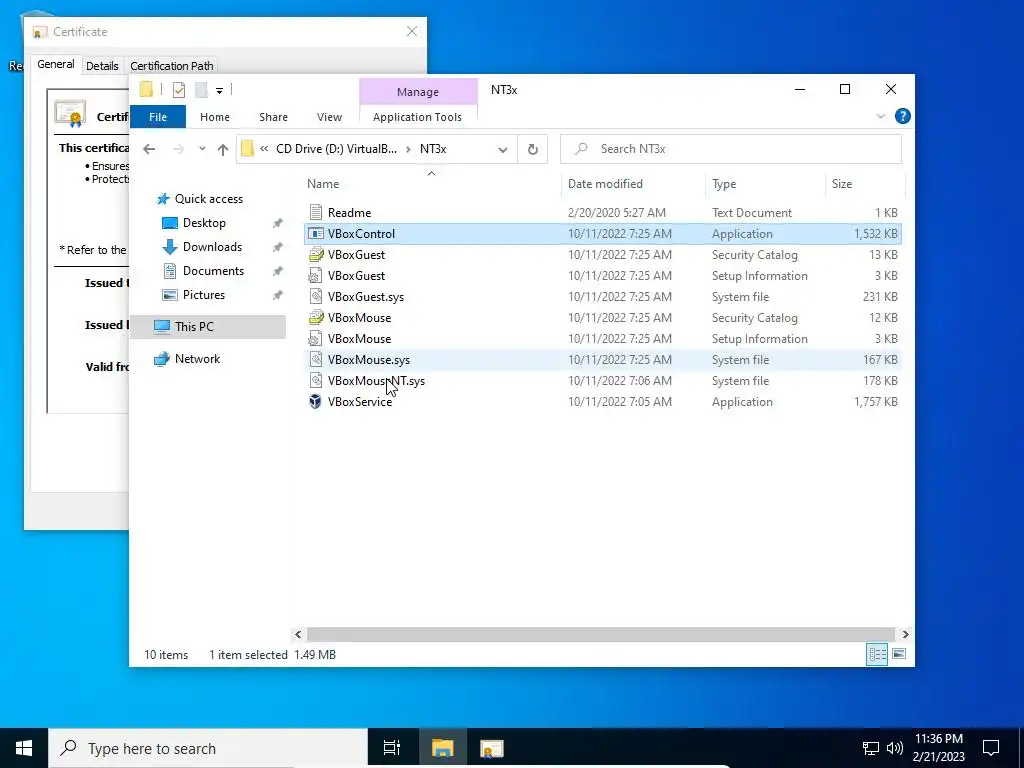
Task: Open Recent locations dropdown arrow
Action: click(x=202, y=149)
